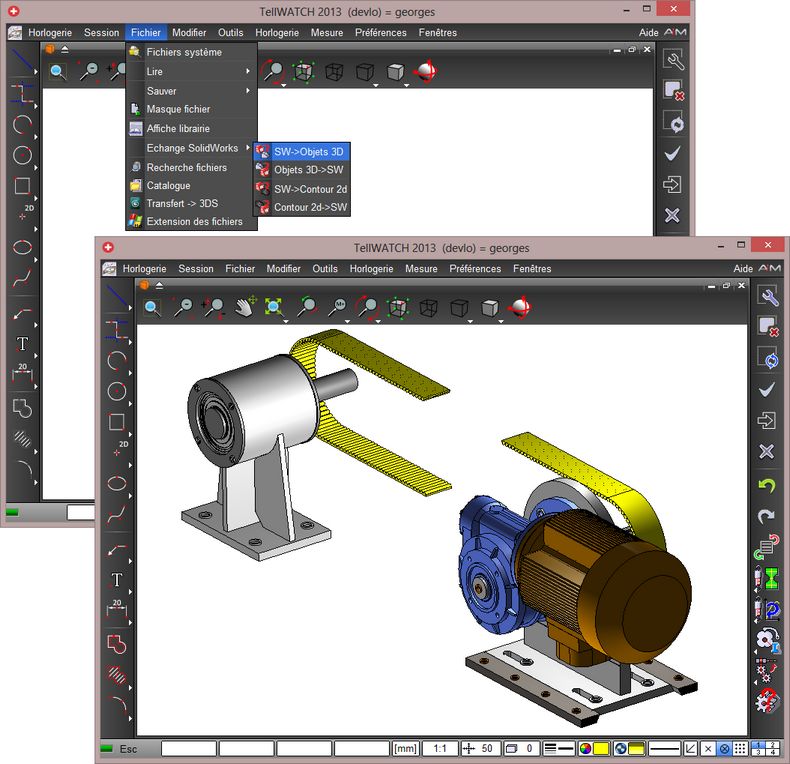Choose the SW->Objets 3D menu entry
This screenshot has width=790, height=764.
[x=307, y=151]
